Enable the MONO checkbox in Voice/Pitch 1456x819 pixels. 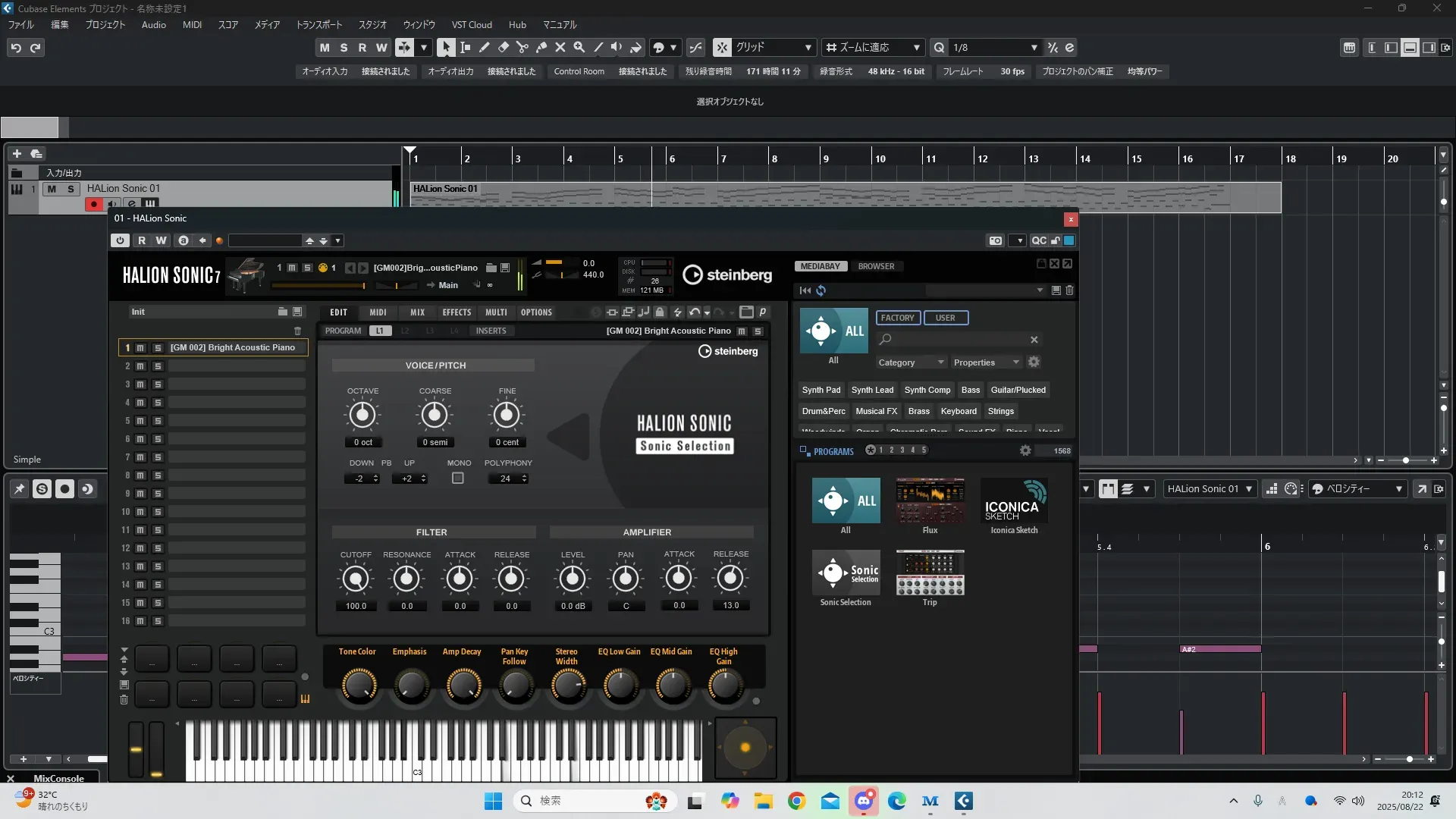[457, 479]
